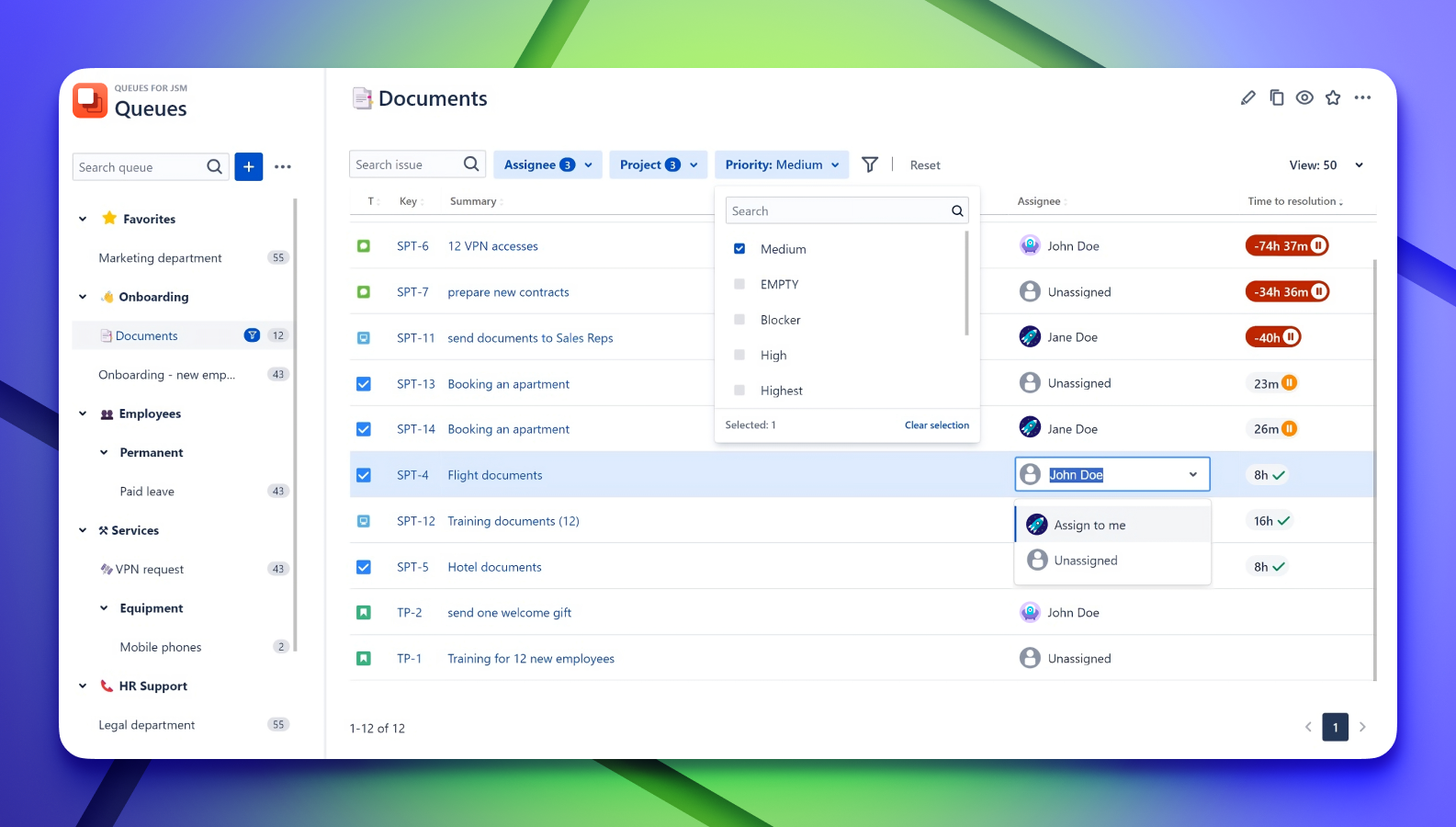Open the Assignee filter dropdown
Viewport: 1456px width, 827px height.
click(x=547, y=164)
